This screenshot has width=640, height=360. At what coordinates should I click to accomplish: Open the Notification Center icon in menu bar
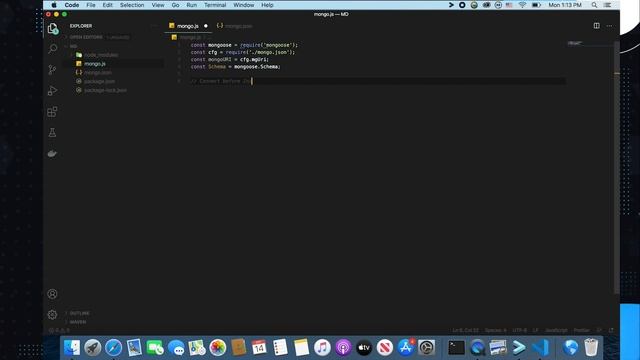tap(607, 5)
